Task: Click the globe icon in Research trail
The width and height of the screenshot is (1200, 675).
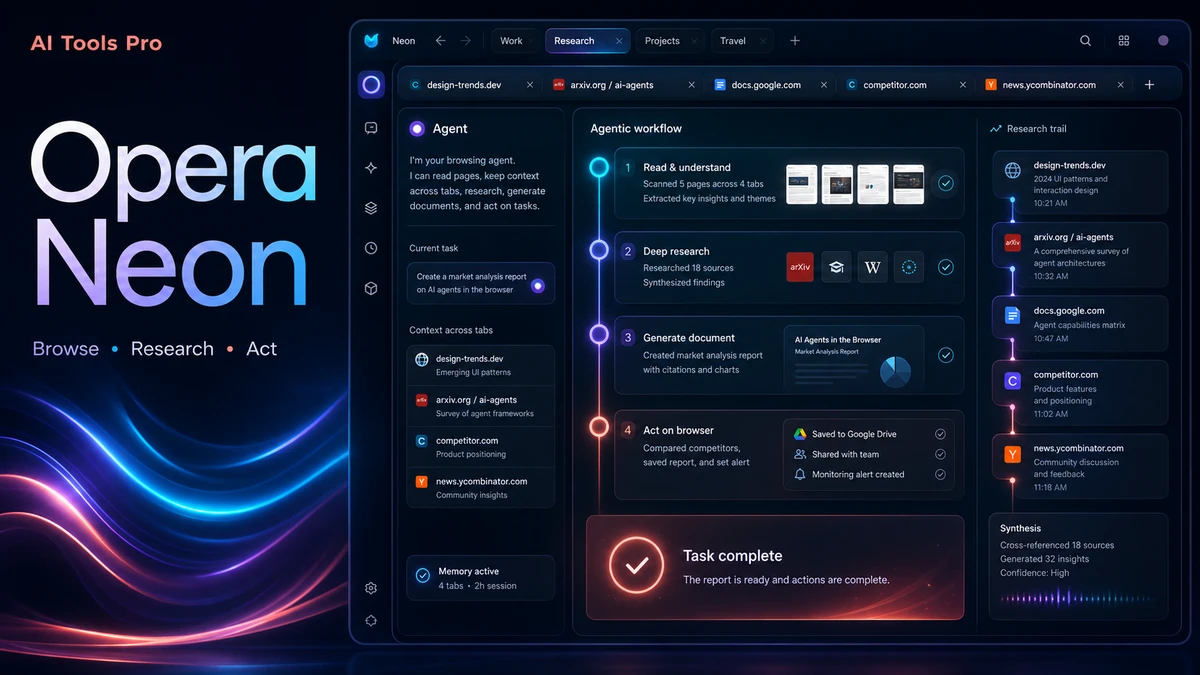Action: (x=1013, y=171)
